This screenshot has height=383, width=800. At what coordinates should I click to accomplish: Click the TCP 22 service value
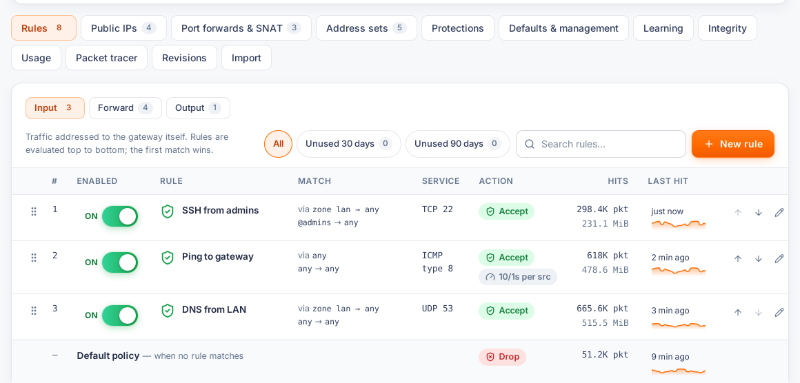click(x=437, y=209)
